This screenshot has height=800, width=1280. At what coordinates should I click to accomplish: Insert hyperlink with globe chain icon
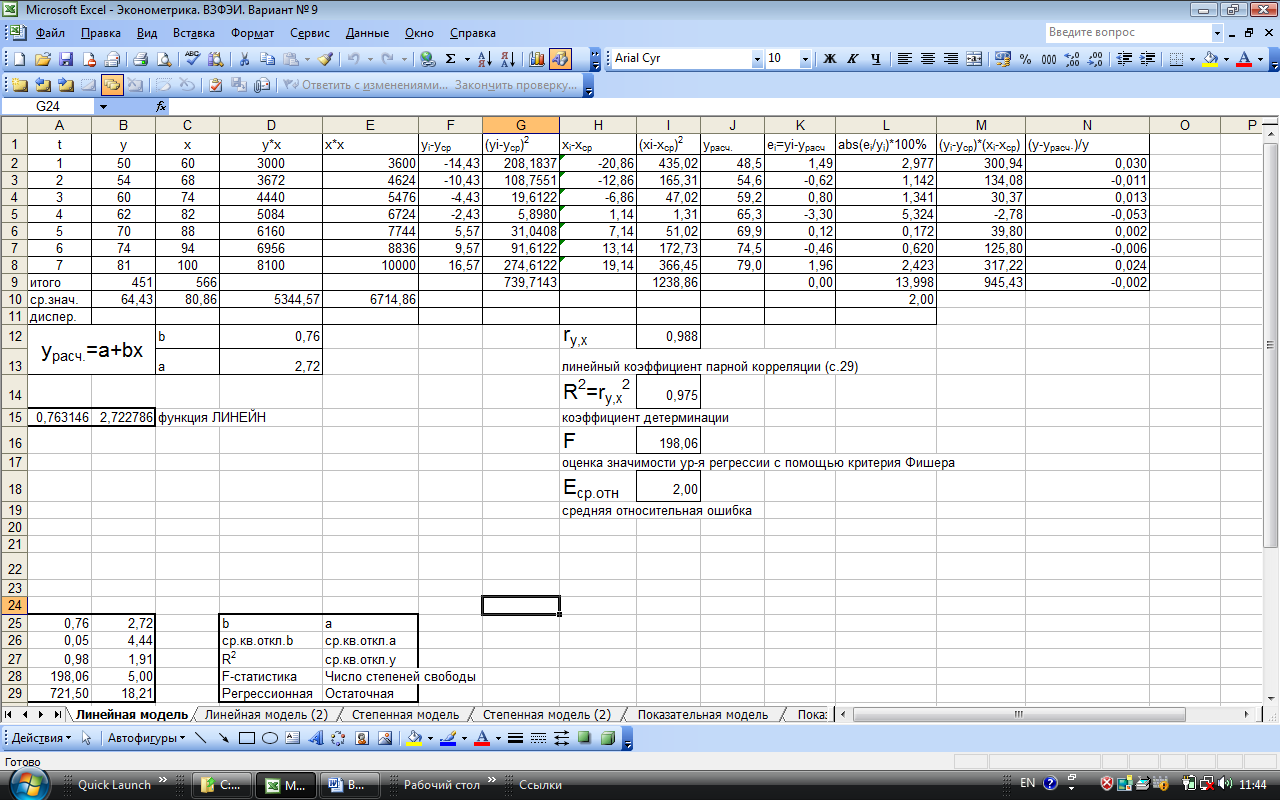pyautogui.click(x=428, y=59)
